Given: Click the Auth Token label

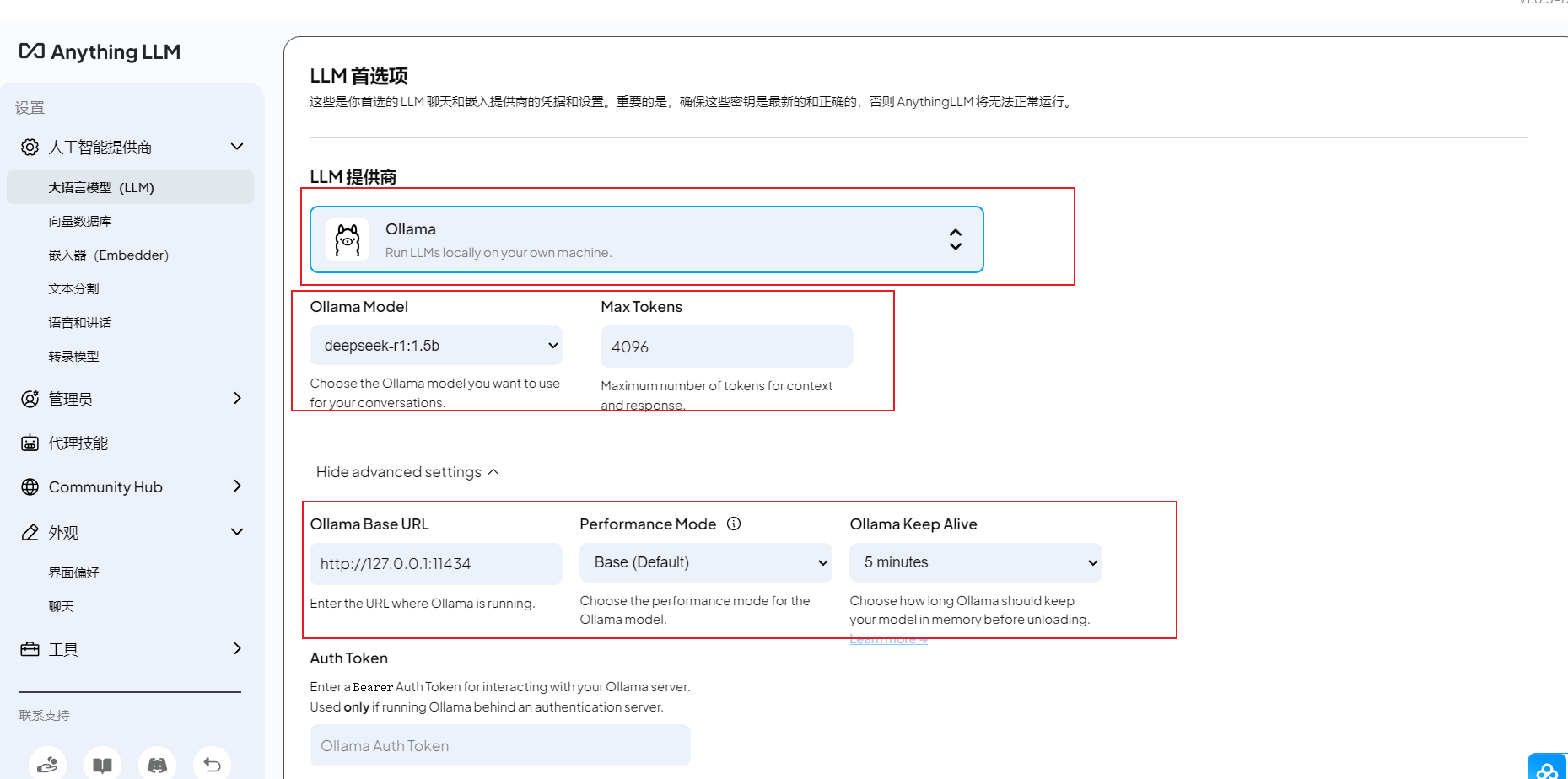Looking at the screenshot, I should [x=349, y=658].
